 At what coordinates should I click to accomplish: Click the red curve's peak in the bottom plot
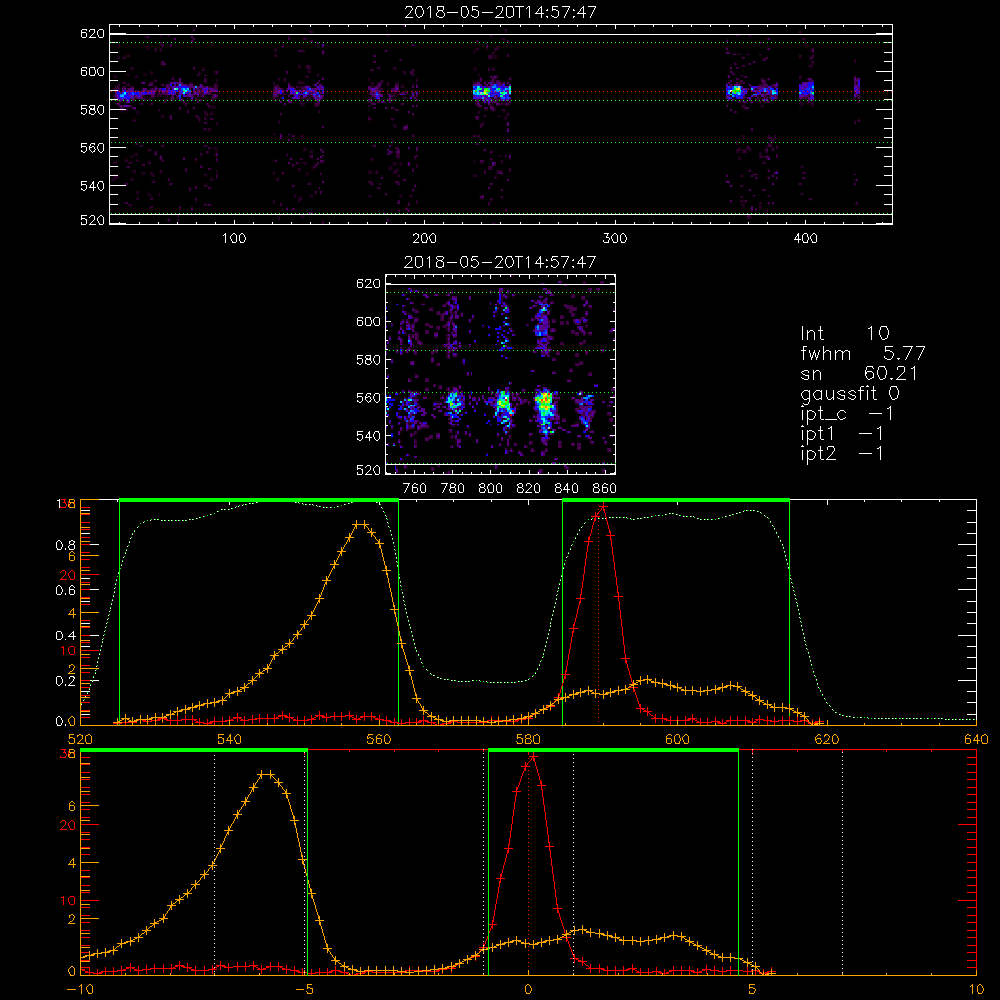pos(532,756)
